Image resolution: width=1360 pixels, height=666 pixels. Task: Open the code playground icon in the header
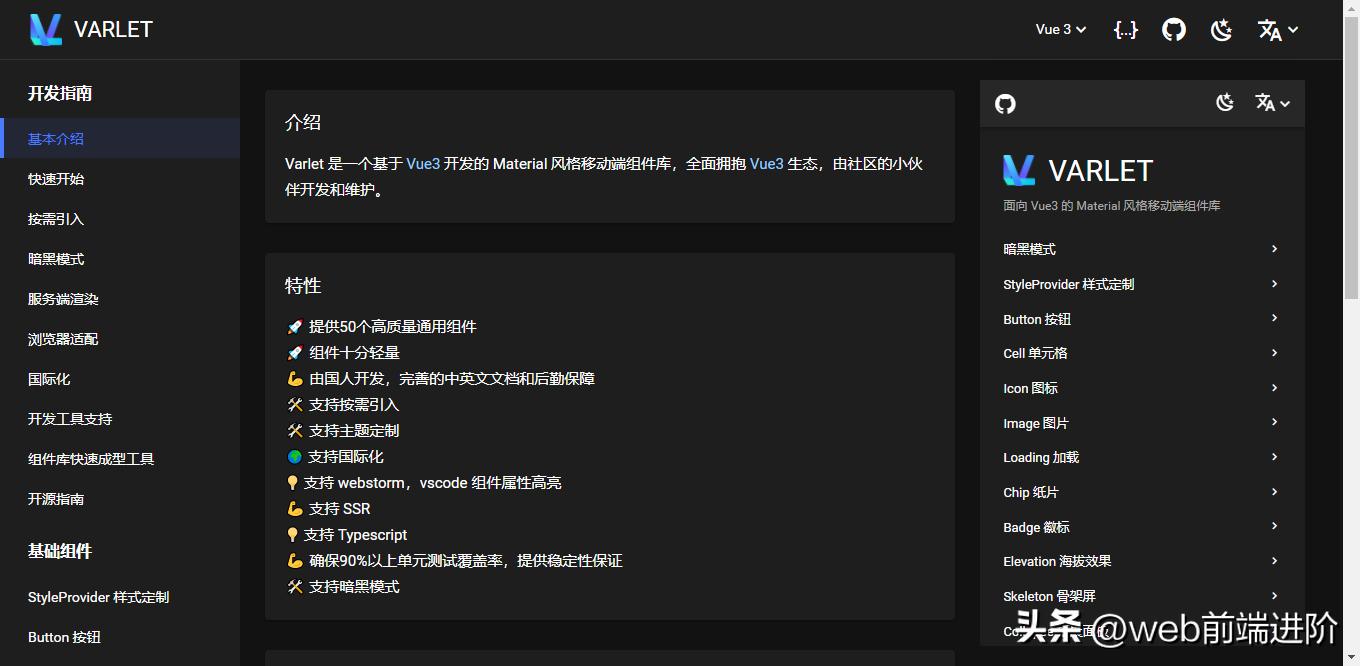1126,30
